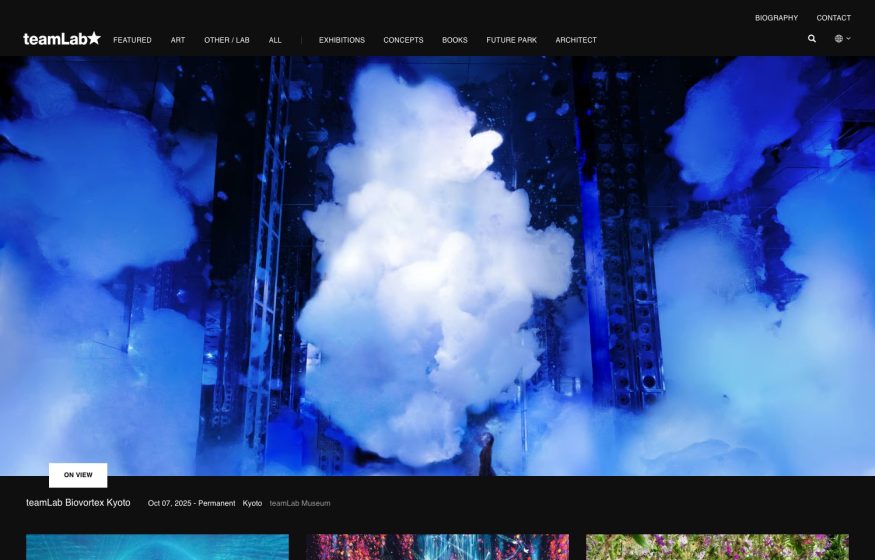This screenshot has height=560, width=875.
Task: Open the search magnifier icon
Action: click(811, 38)
